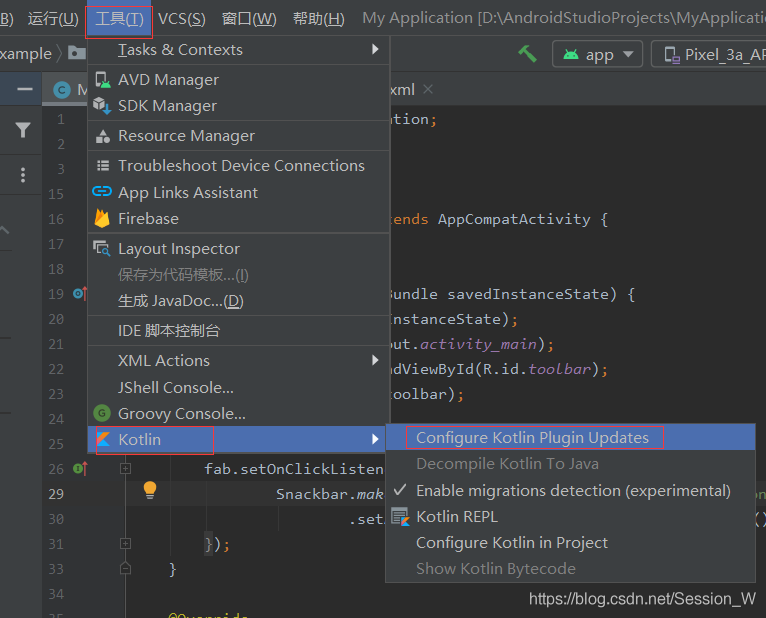Screen dimensions: 766x618
Task: Click the Troubleshoot Device Connections list icon
Action: (103, 166)
